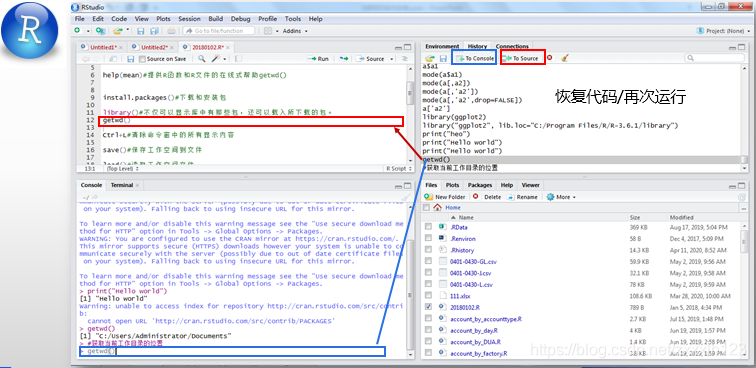Screen dimensions: 756x368
Task: Click the code tools magic wand icon
Action: click(x=216, y=59)
